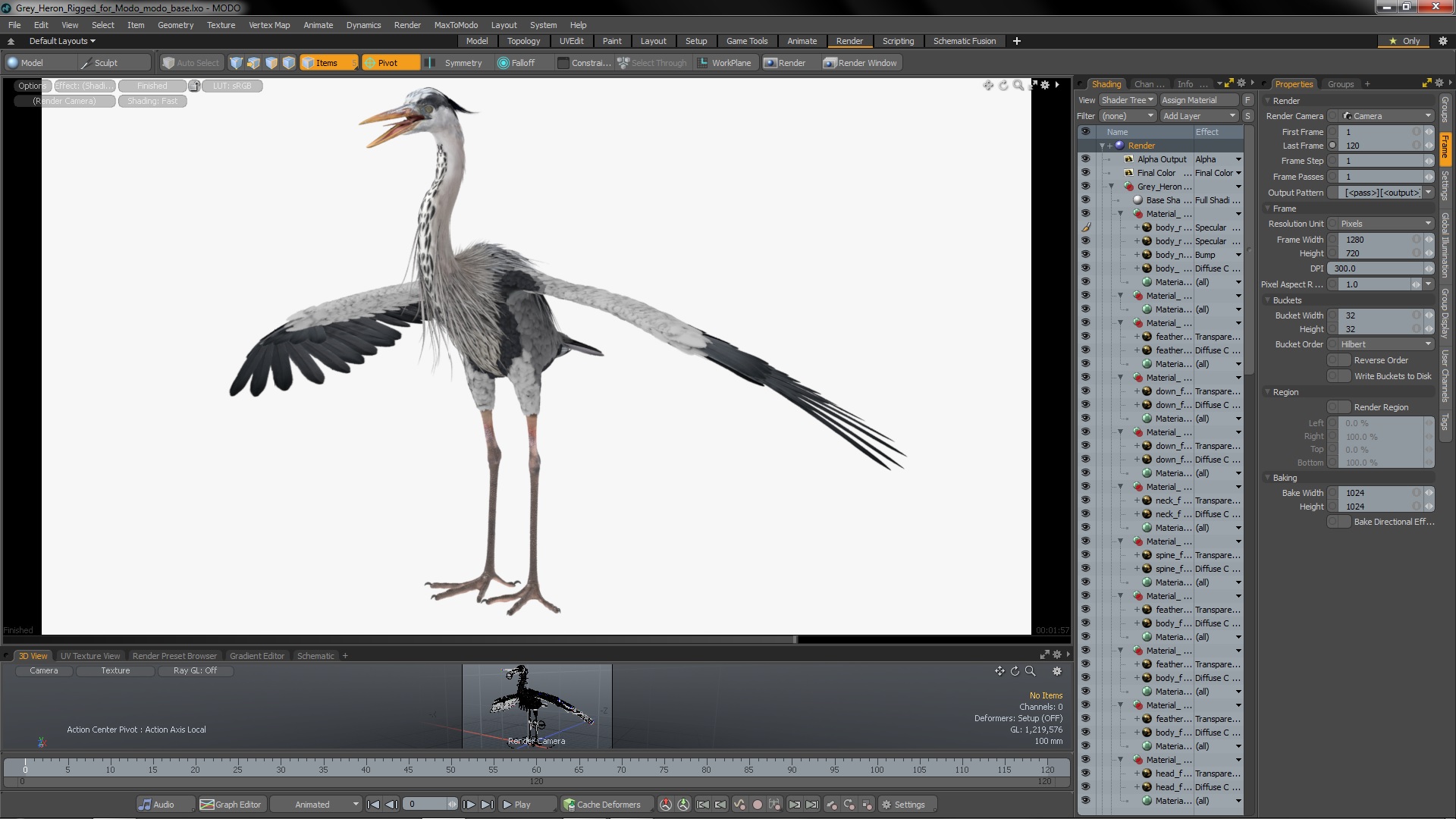Open the Shader Tree view dropdown
This screenshot has width=1456, height=819.
[x=1127, y=100]
